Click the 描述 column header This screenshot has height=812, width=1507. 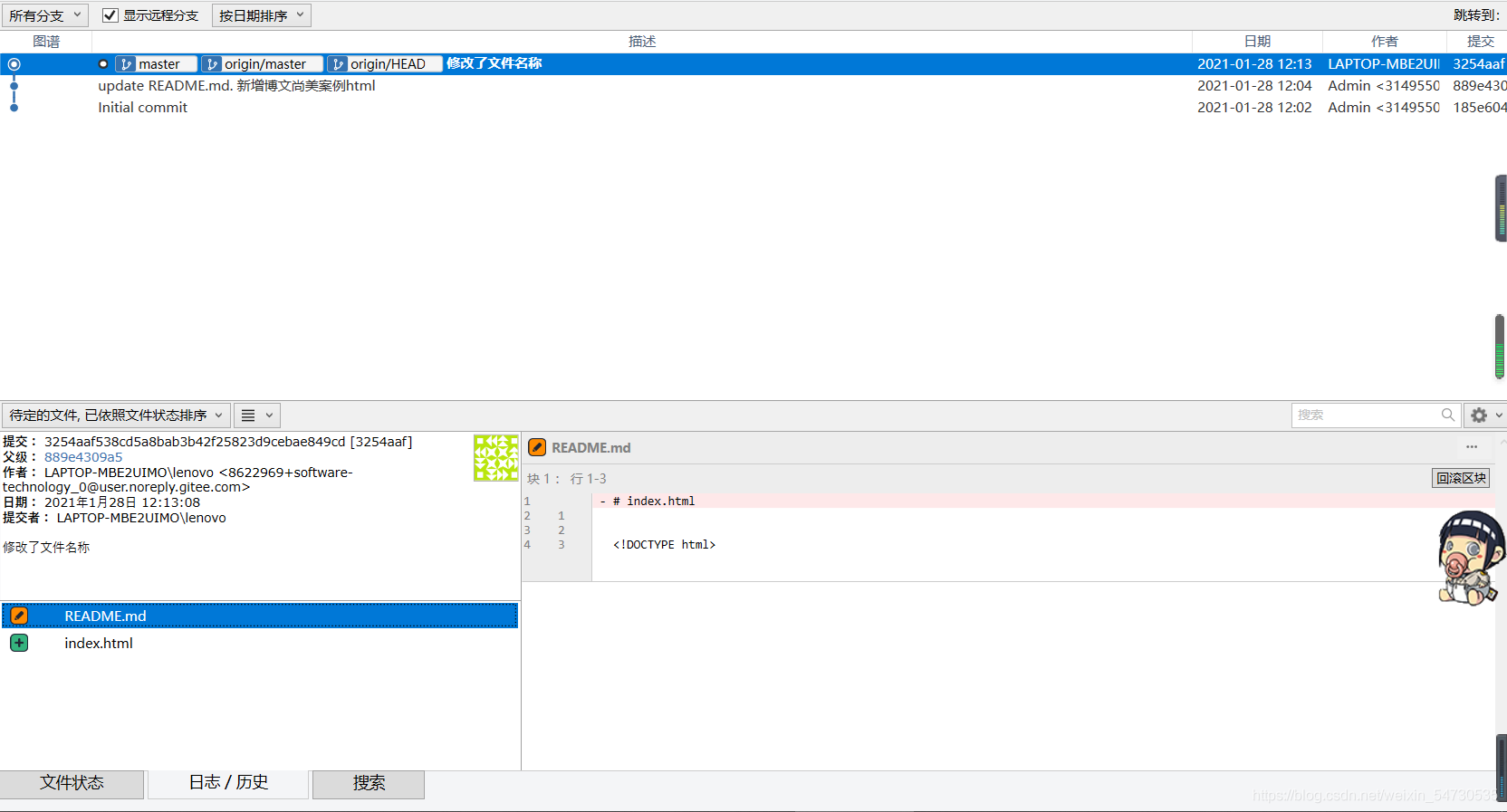coord(641,42)
